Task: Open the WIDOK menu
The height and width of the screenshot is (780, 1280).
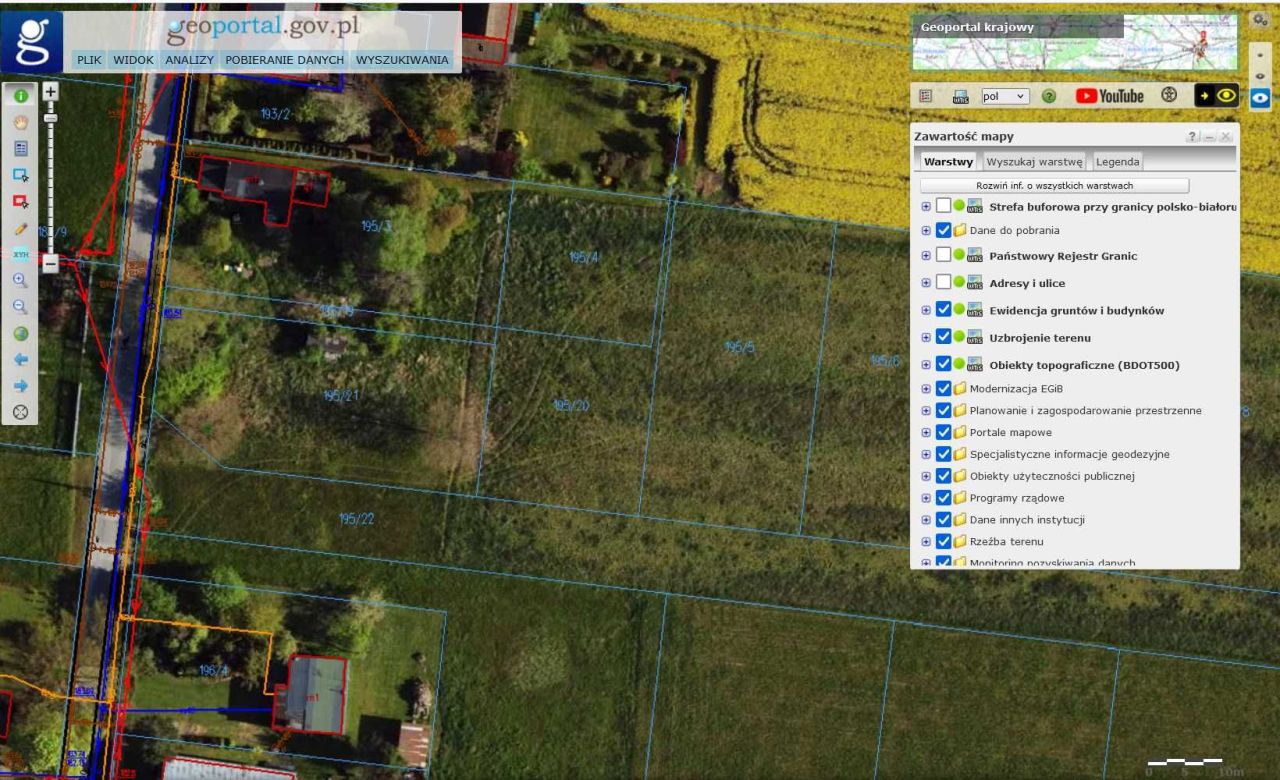Action: 133,60
